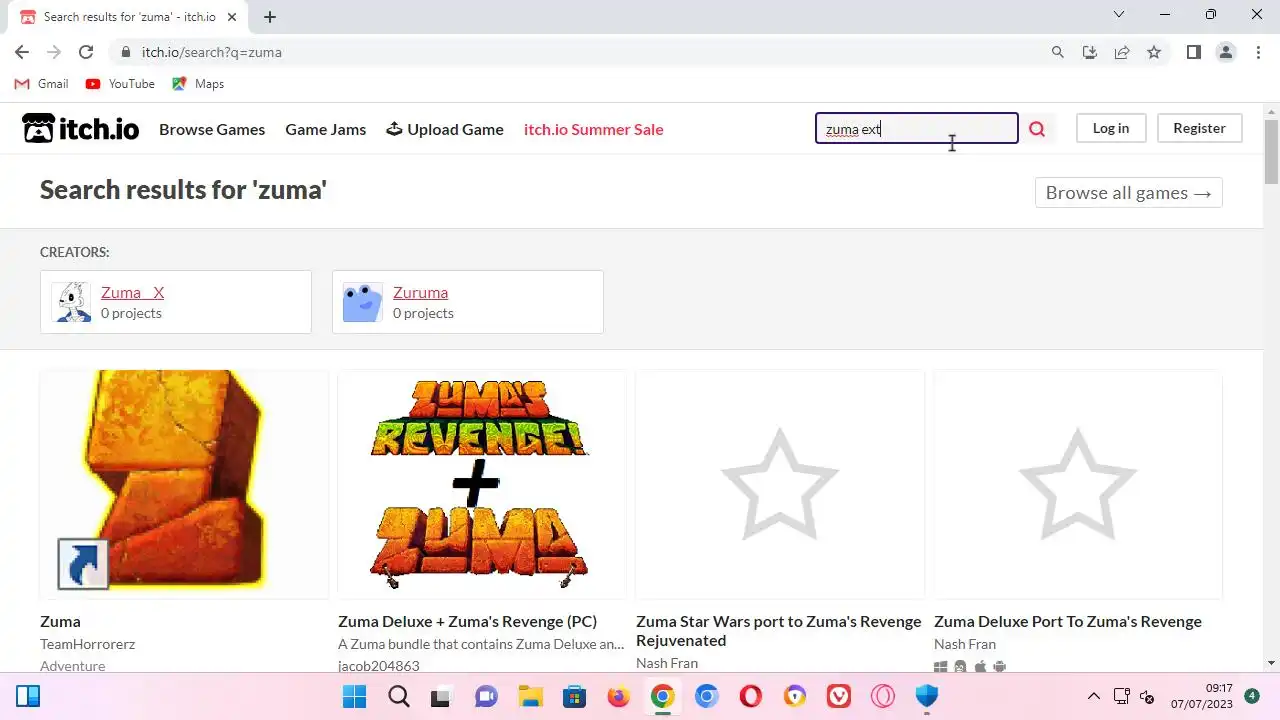Image resolution: width=1280 pixels, height=720 pixels.
Task: Close the itch.io search tab
Action: point(232,17)
